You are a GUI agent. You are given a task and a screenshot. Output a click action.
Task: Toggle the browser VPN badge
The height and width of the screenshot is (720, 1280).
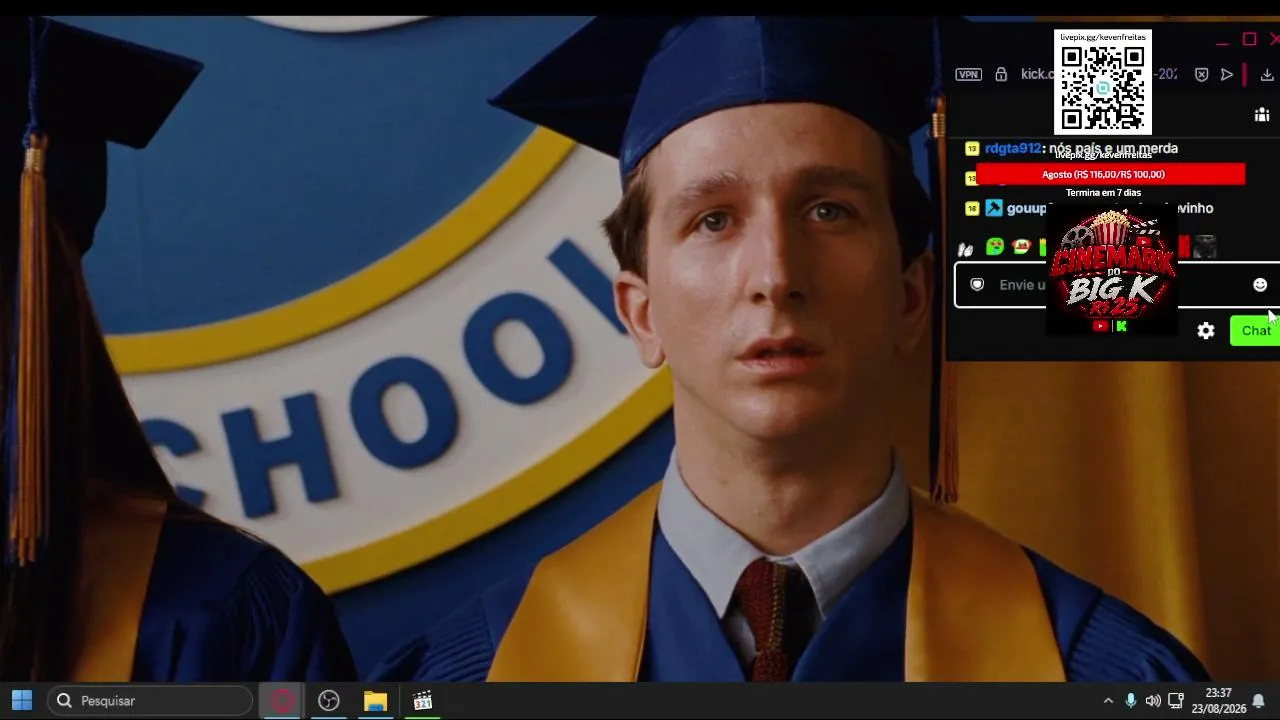(968, 74)
